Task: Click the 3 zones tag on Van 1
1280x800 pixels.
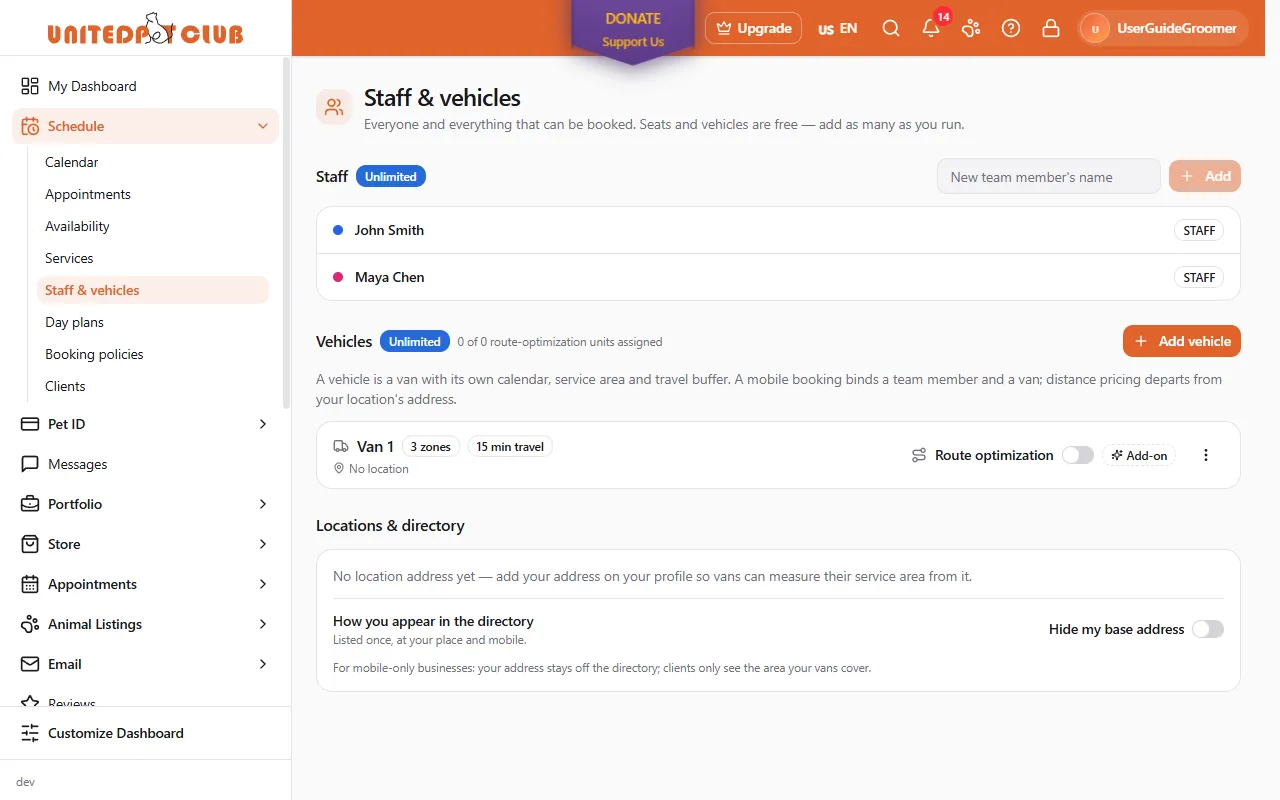Action: [431, 447]
